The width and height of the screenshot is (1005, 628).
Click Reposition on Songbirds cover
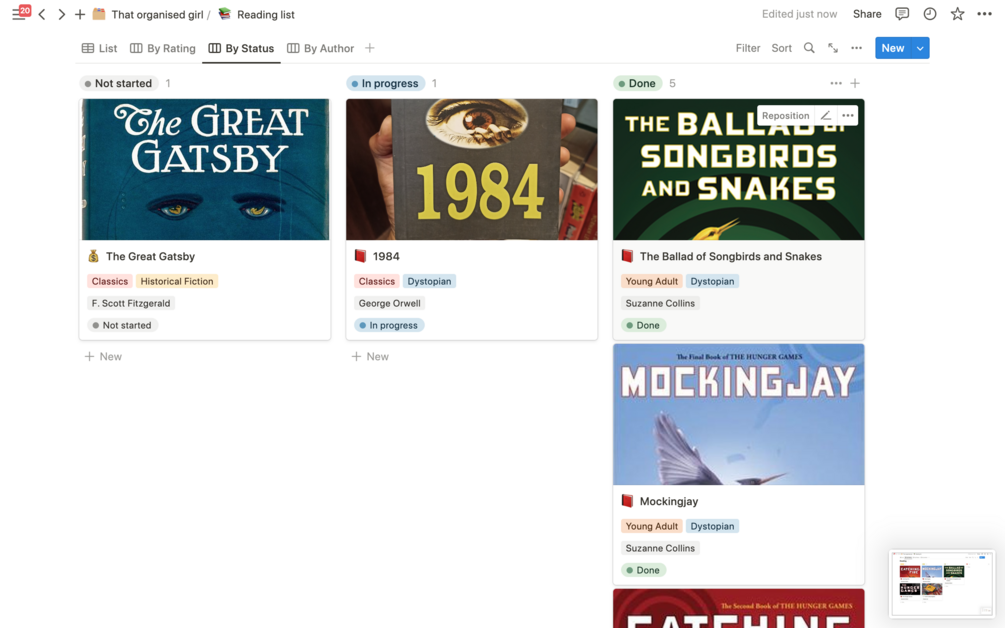[x=785, y=116]
